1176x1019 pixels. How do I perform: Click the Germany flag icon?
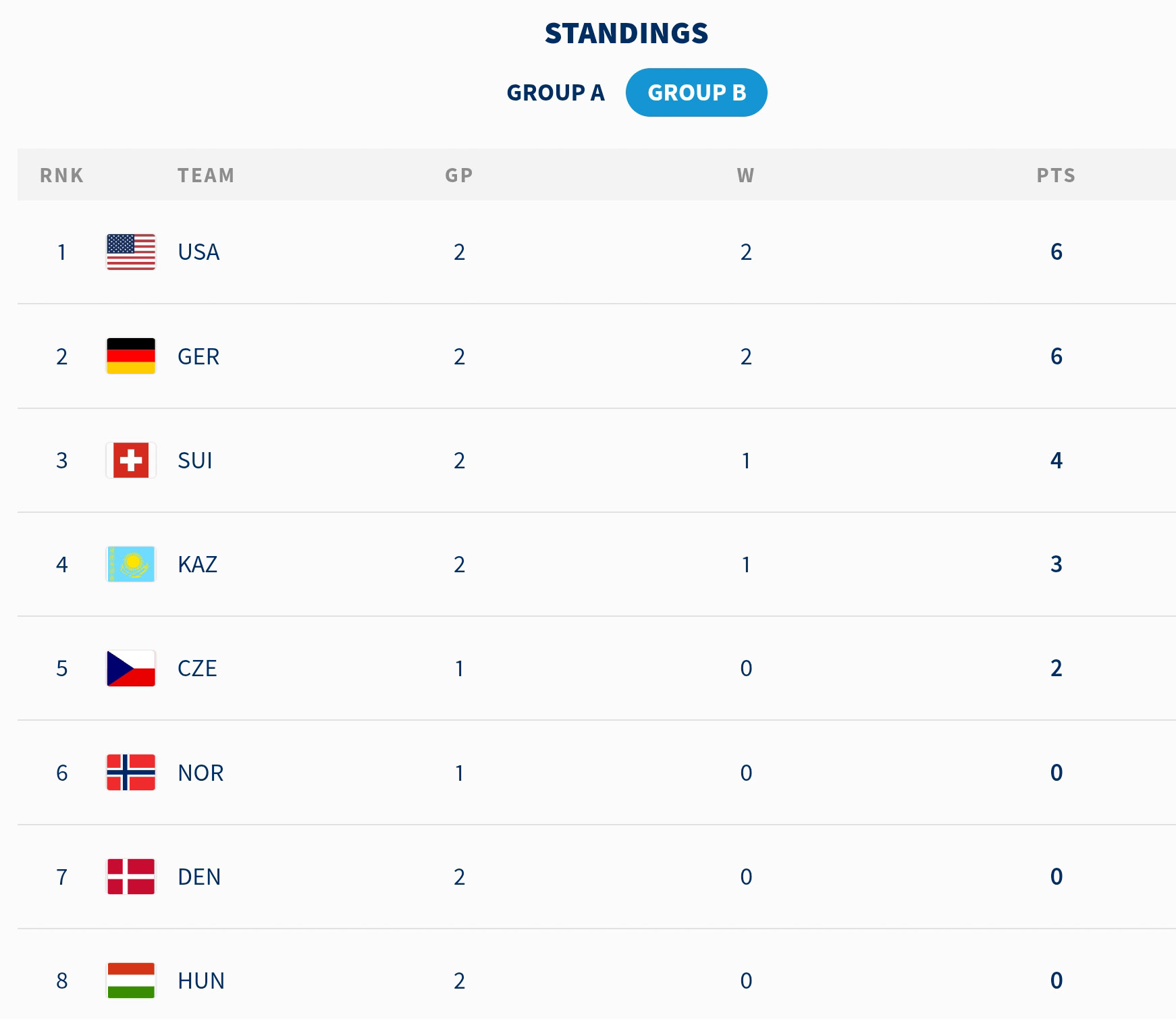click(131, 356)
